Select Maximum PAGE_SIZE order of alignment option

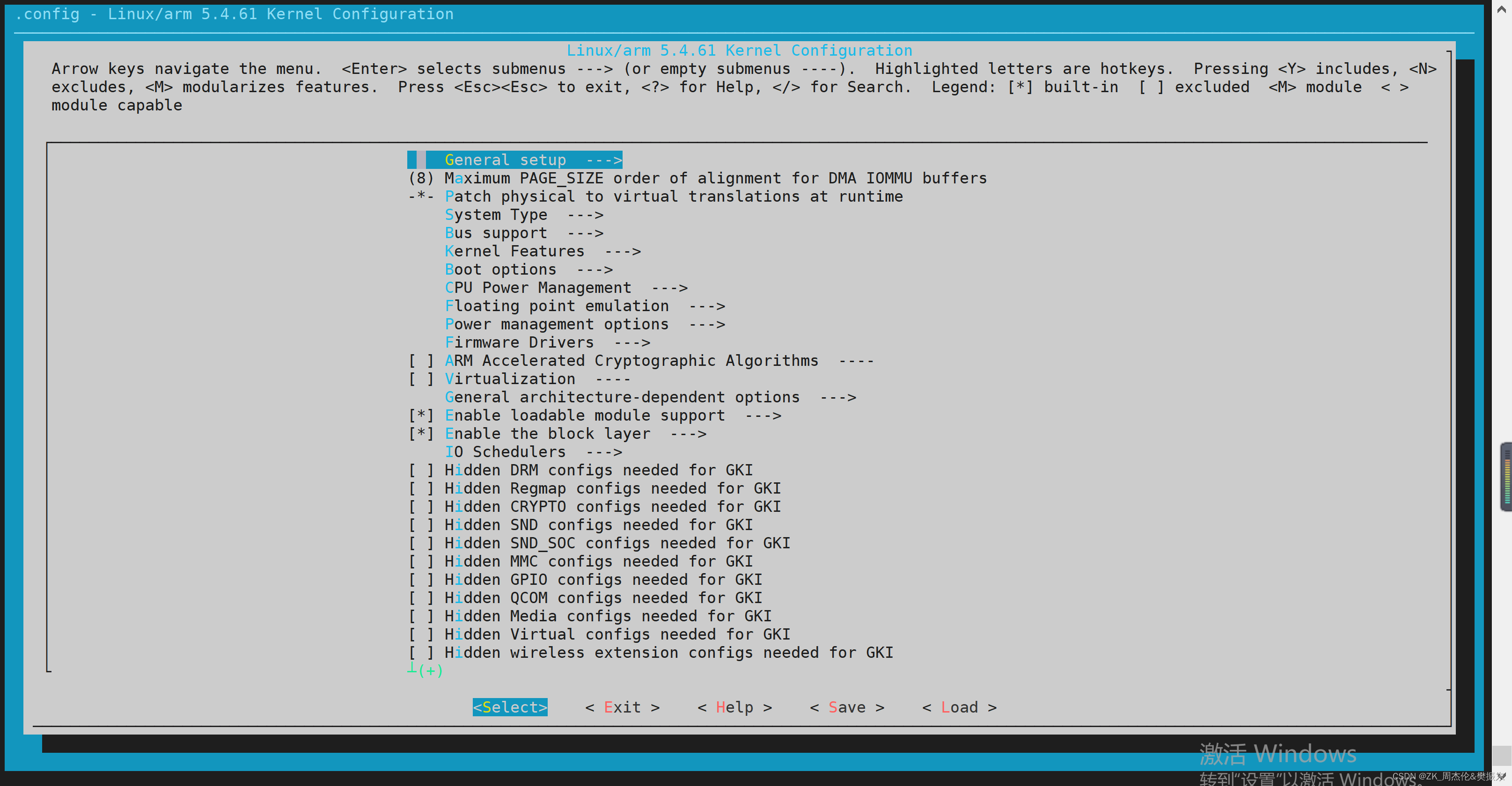(697, 178)
